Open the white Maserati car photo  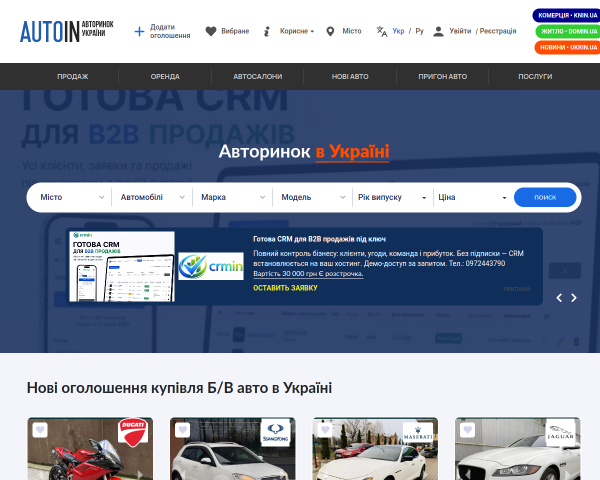(375, 456)
